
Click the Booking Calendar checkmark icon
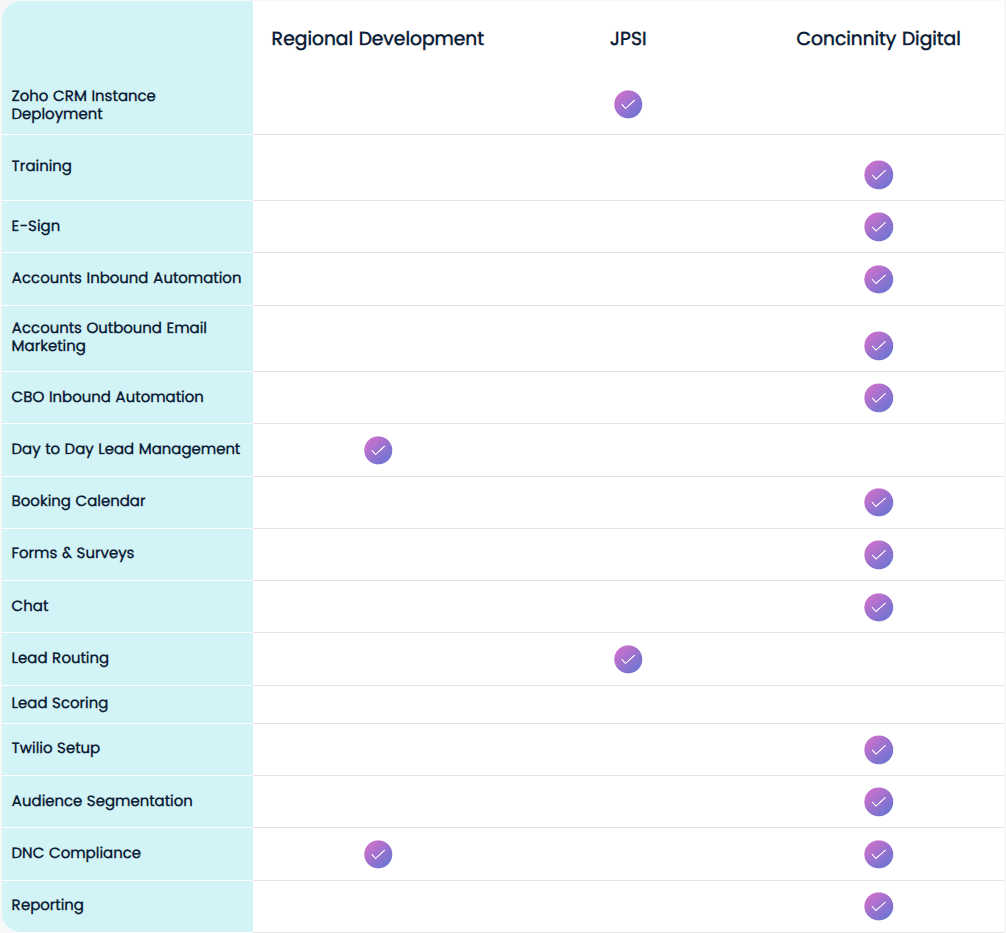(878, 502)
